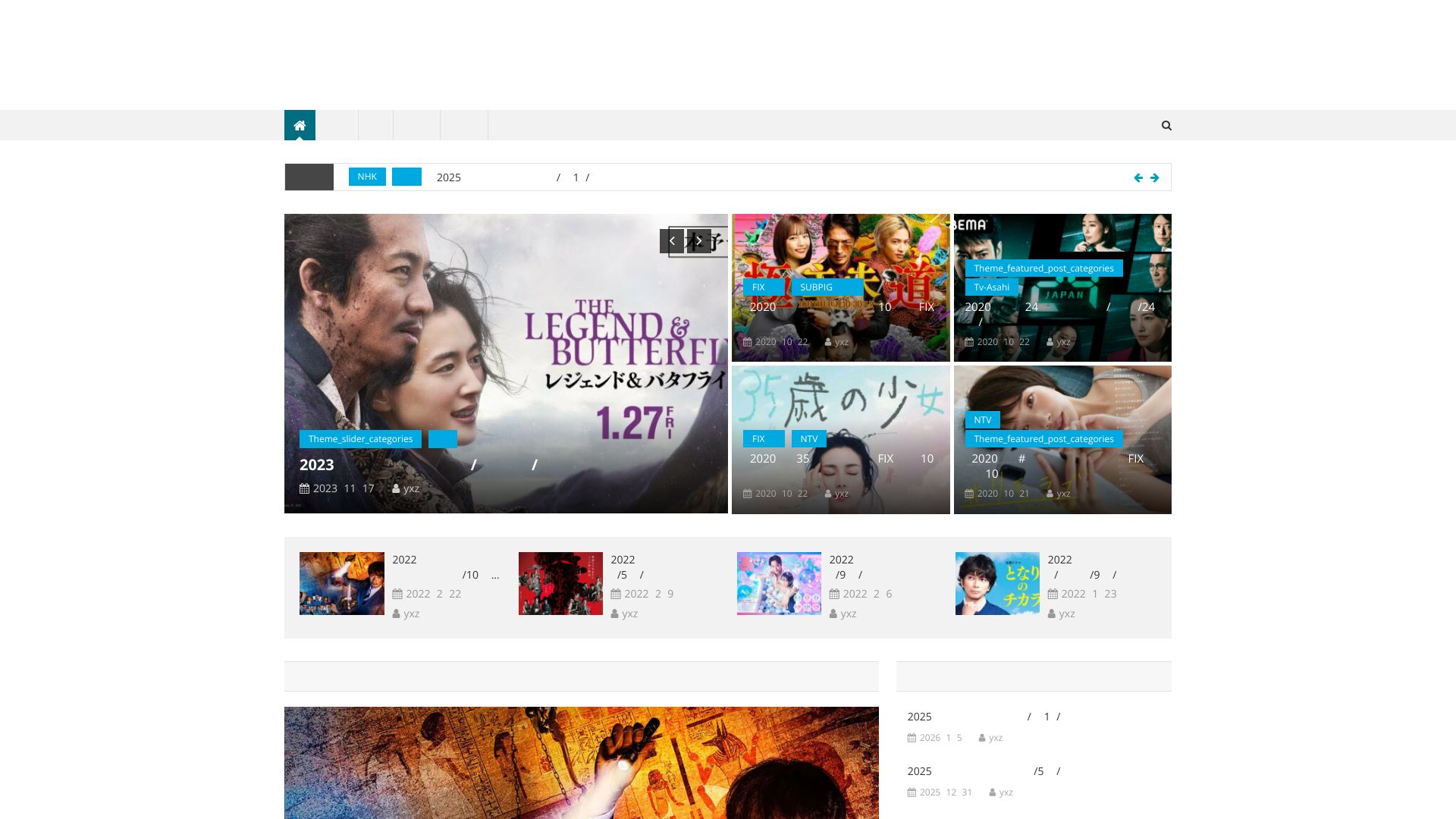The width and height of the screenshot is (1456, 819).
Task: Open Theme_featured_post_categories tag below NTV
Action: [x=1043, y=439]
